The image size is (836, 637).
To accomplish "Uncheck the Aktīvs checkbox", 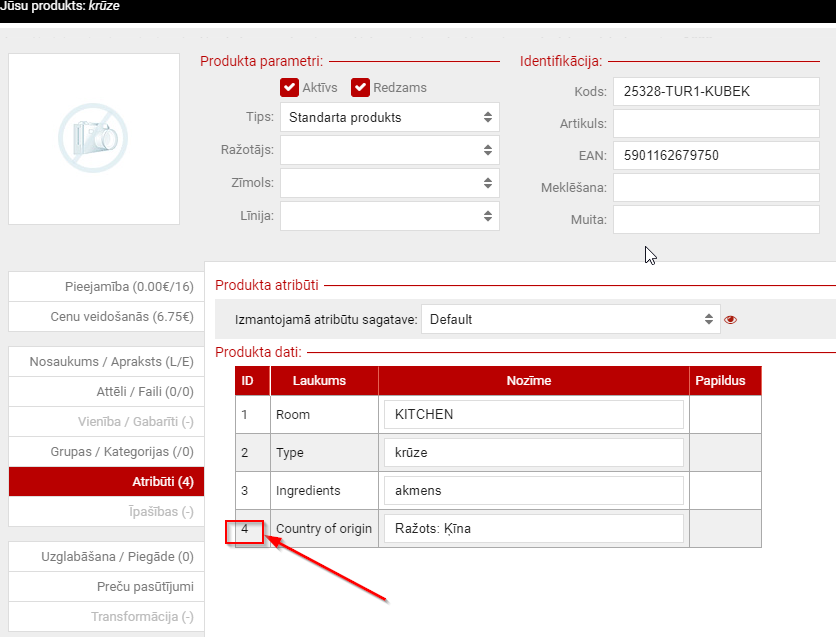I will tap(290, 87).
